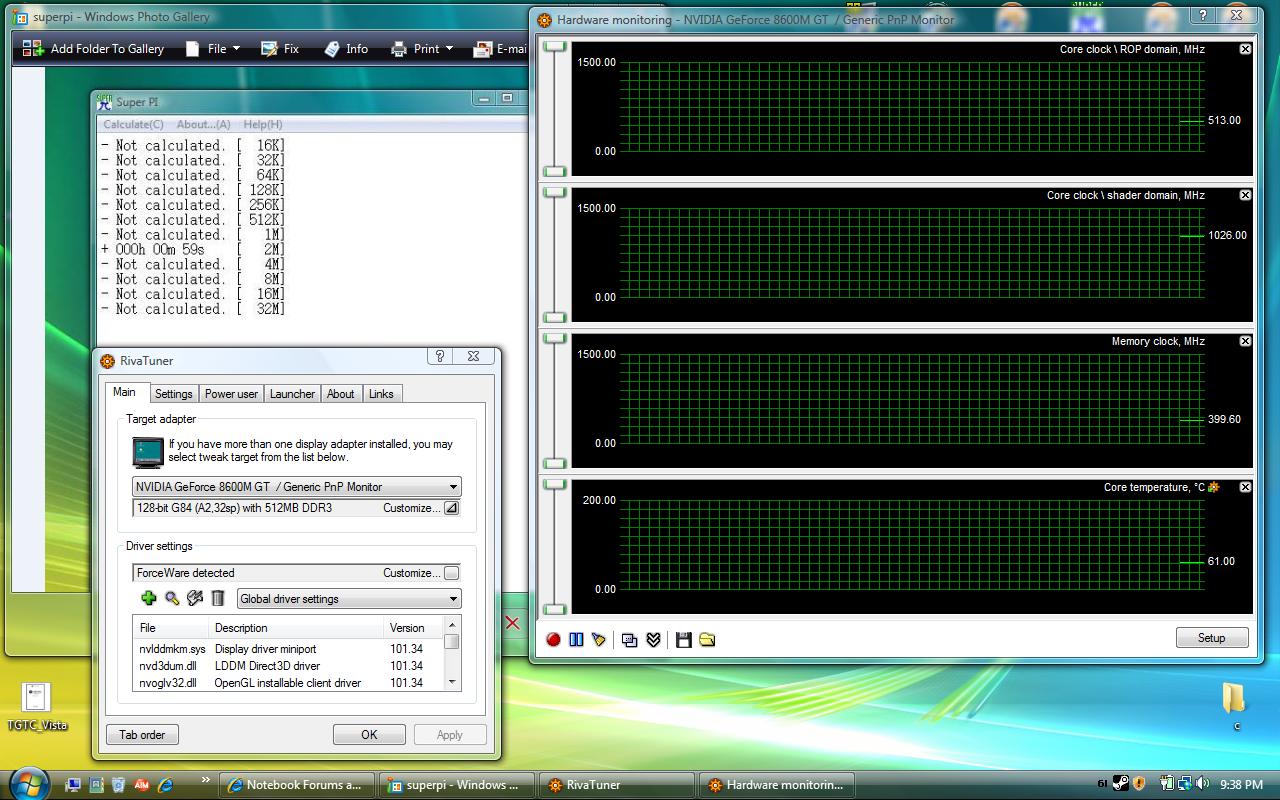The height and width of the screenshot is (800, 1280).
Task: Click the Tab order button
Action: [x=142, y=735]
